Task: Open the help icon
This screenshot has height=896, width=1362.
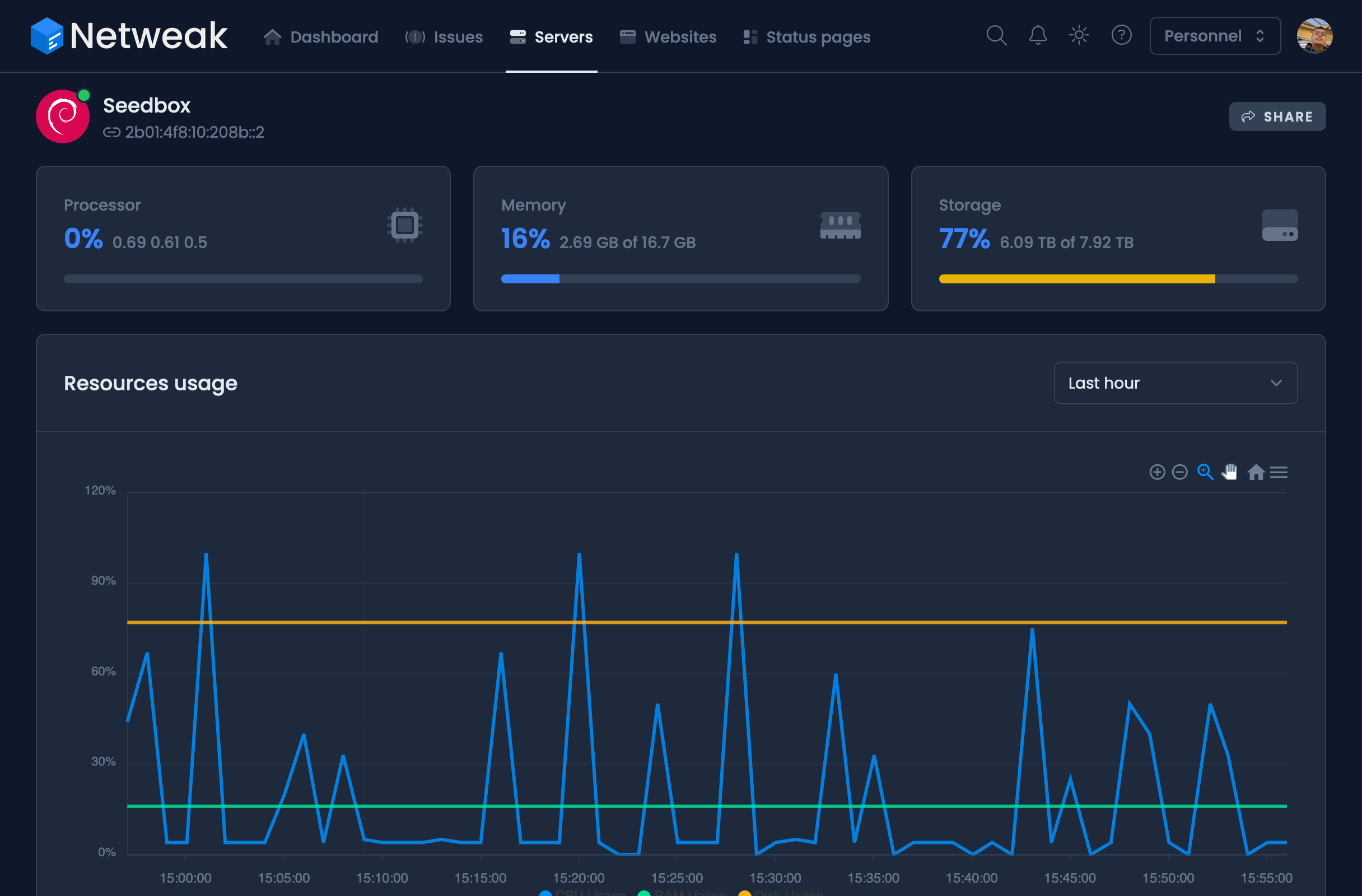Action: click(x=1122, y=35)
